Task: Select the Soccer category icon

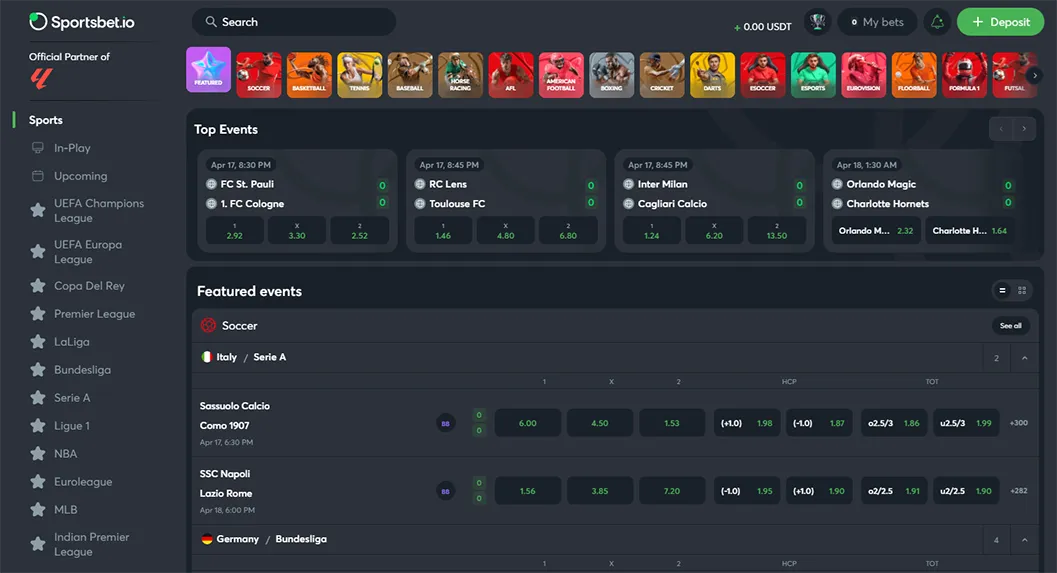Action: click(x=259, y=75)
